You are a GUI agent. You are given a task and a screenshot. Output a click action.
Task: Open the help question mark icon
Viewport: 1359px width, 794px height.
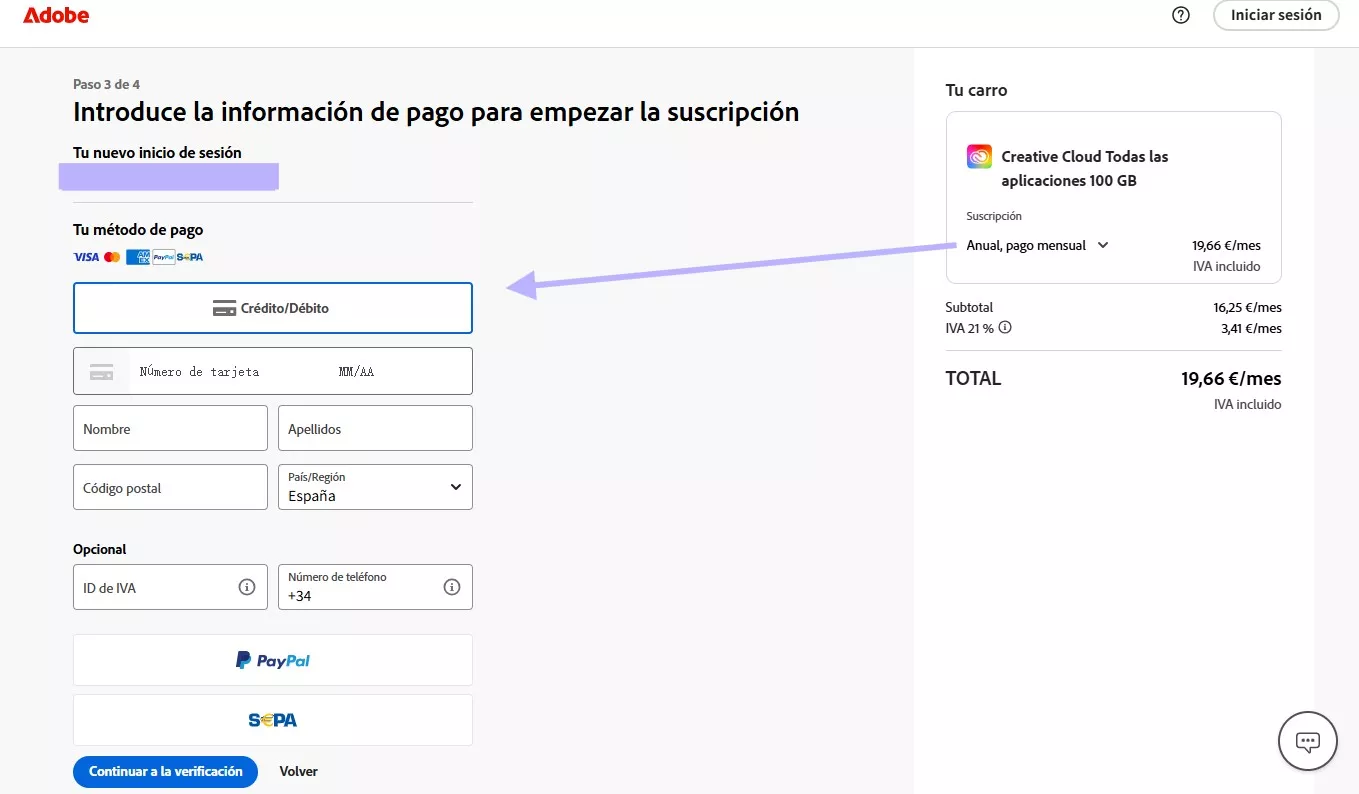1181,15
